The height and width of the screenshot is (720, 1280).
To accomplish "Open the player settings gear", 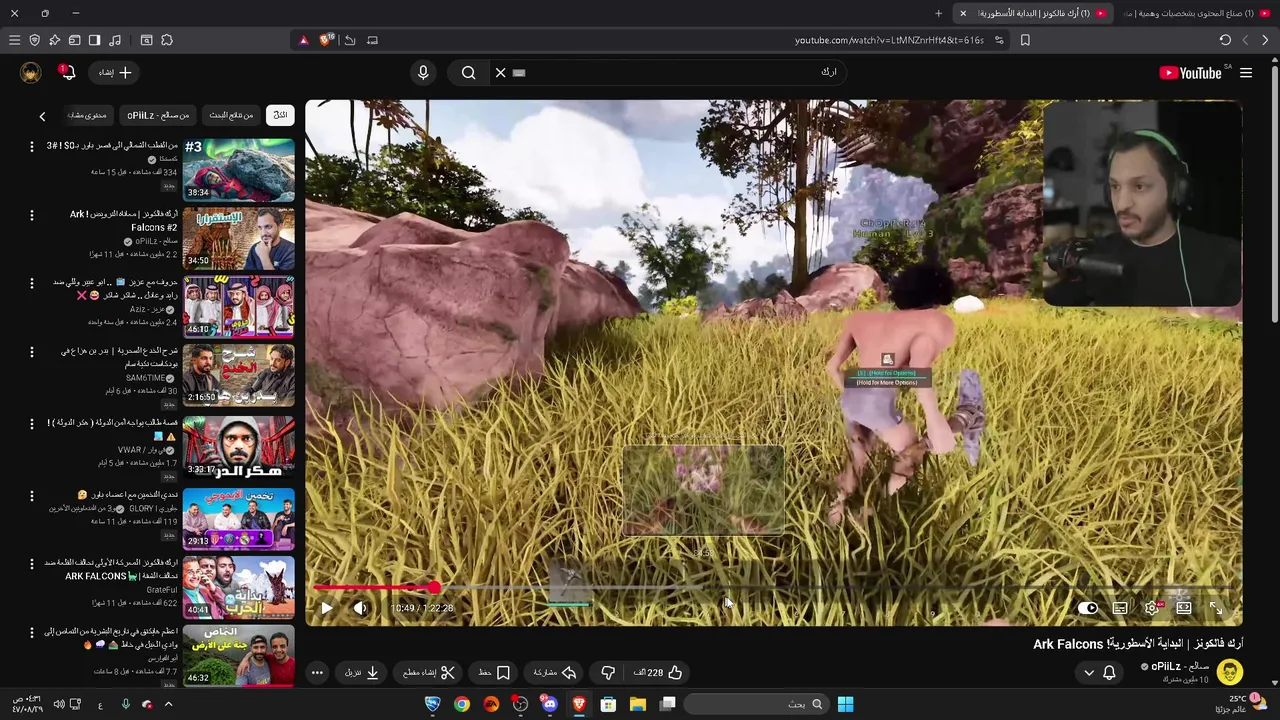I will 1152,608.
